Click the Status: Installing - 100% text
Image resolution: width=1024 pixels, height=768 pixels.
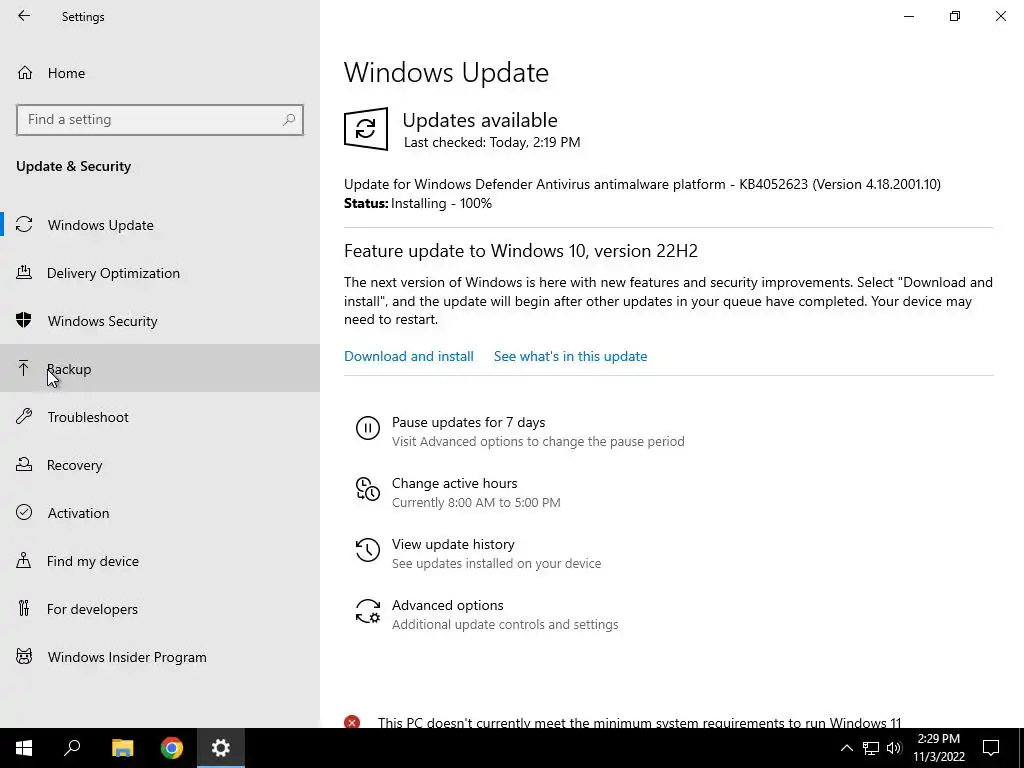coord(418,203)
